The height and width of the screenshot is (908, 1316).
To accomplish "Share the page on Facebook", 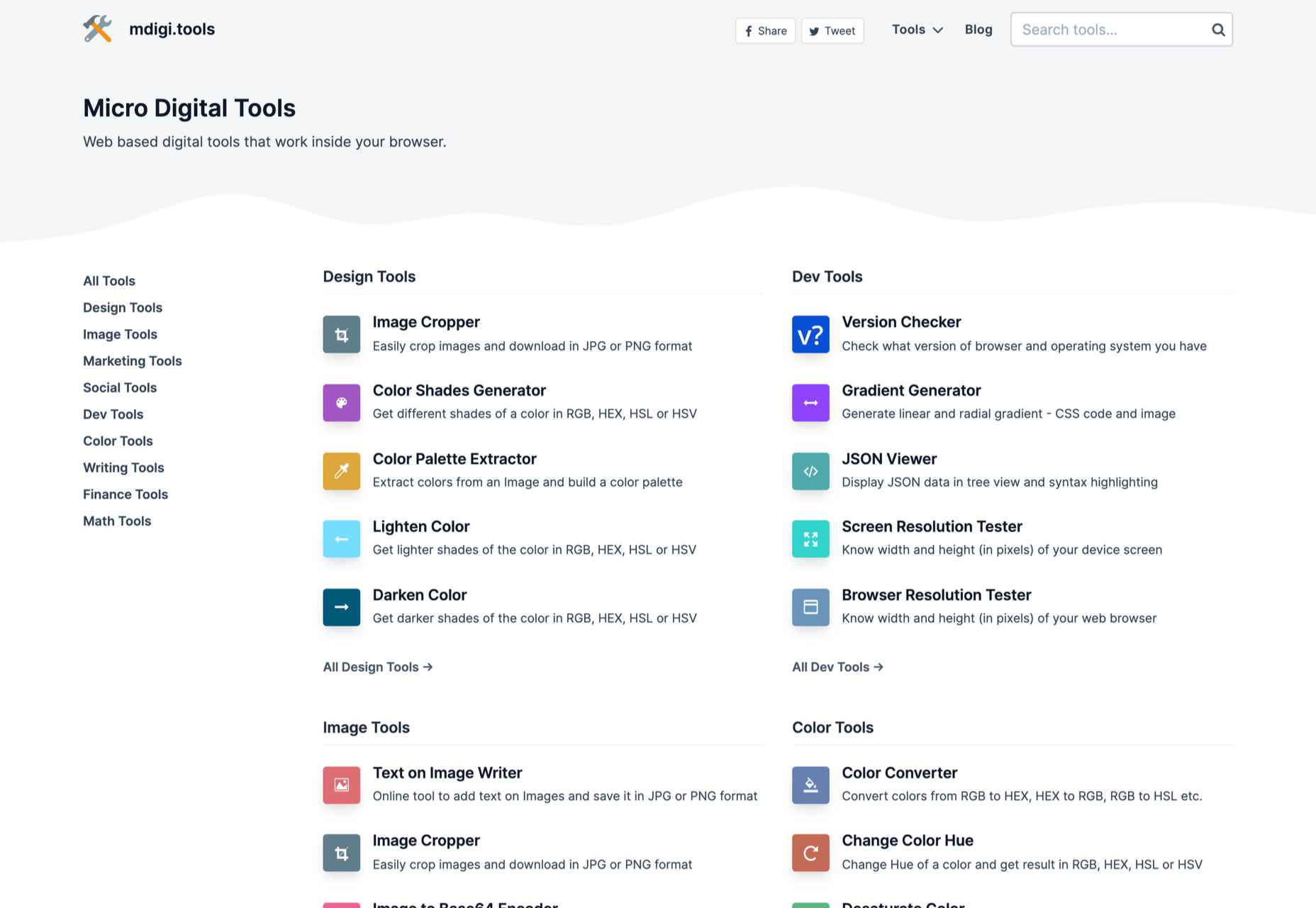I will click(x=765, y=31).
